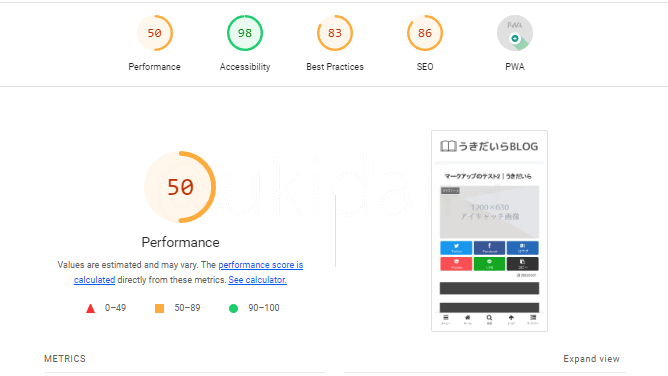Screen dimensions: 668x376
Task: Click the hamburger menu icon in preview footer
Action: 446,319
